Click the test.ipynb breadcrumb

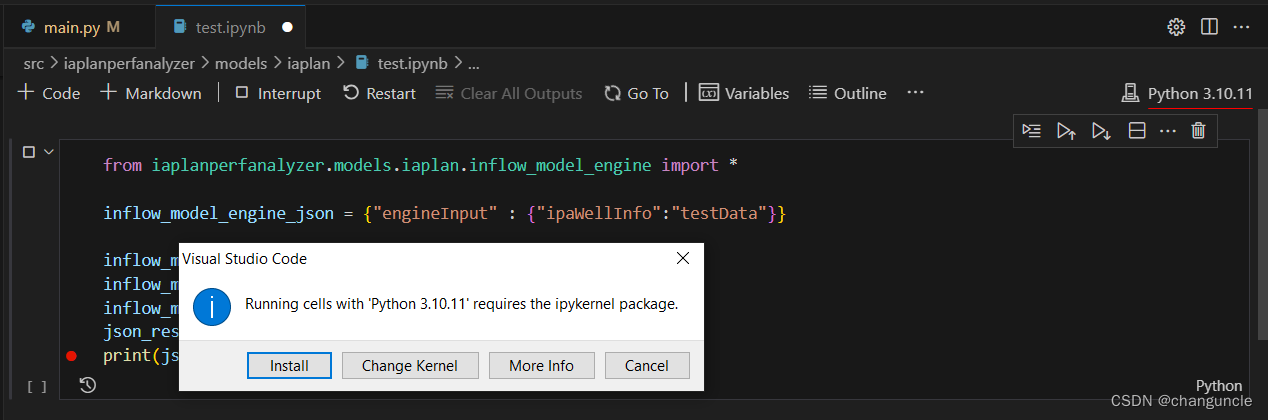(403, 63)
